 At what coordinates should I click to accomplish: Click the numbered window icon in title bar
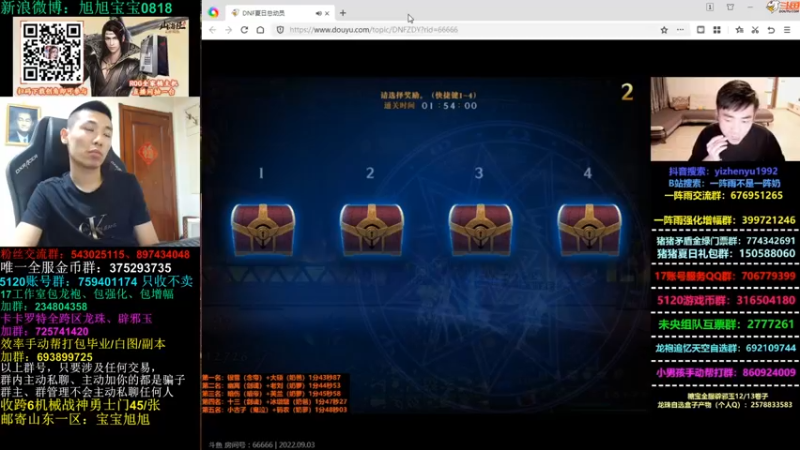(x=710, y=7)
